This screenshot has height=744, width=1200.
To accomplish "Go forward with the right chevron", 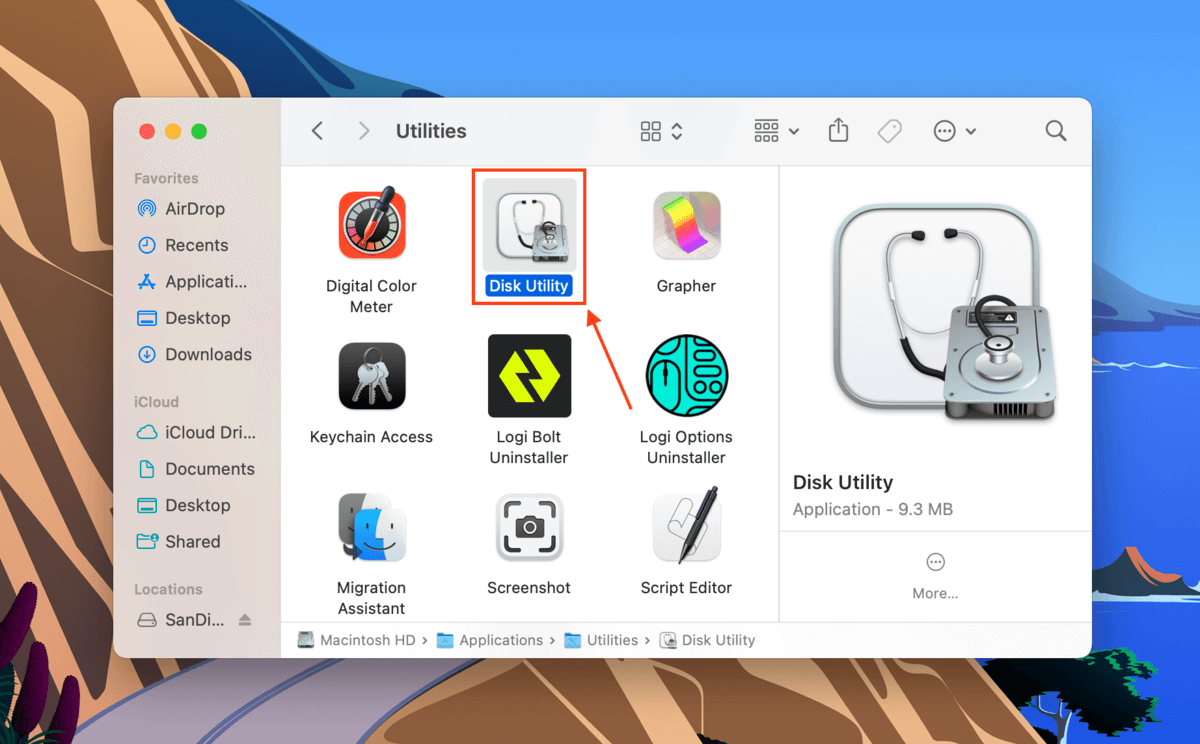I will pos(364,131).
